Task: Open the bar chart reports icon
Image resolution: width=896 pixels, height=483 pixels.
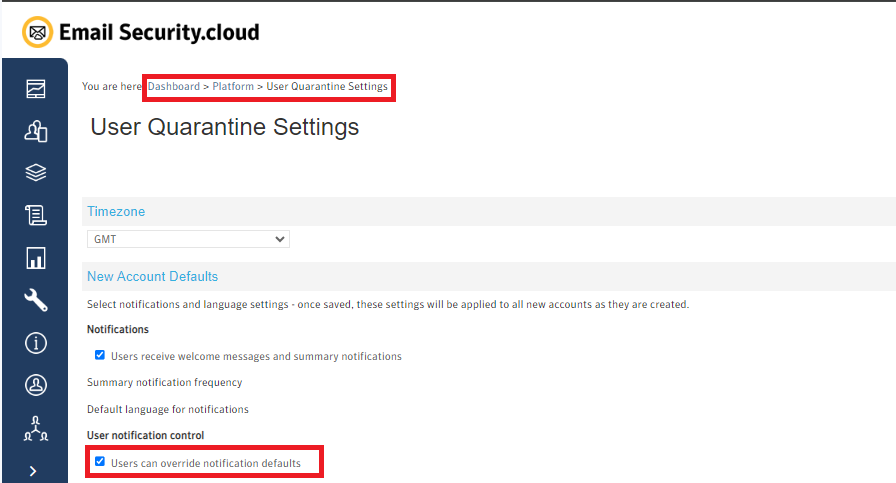Action: tap(36, 258)
